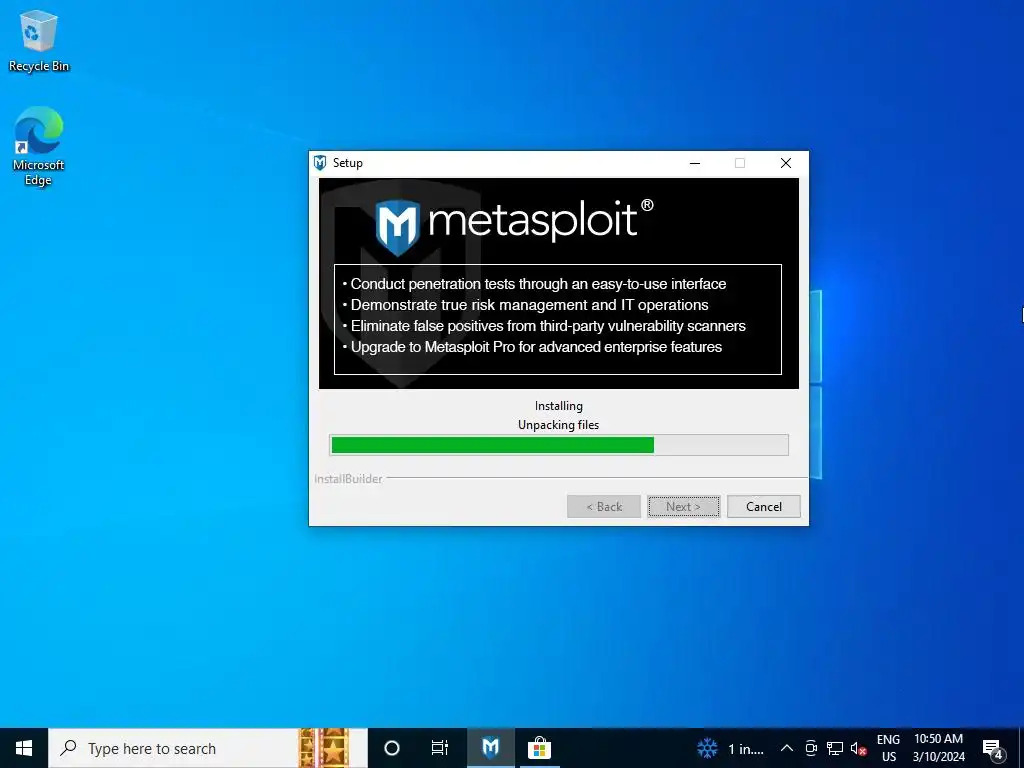Open Cortana circle icon on the taskbar
This screenshot has height=768, width=1024.
point(392,748)
